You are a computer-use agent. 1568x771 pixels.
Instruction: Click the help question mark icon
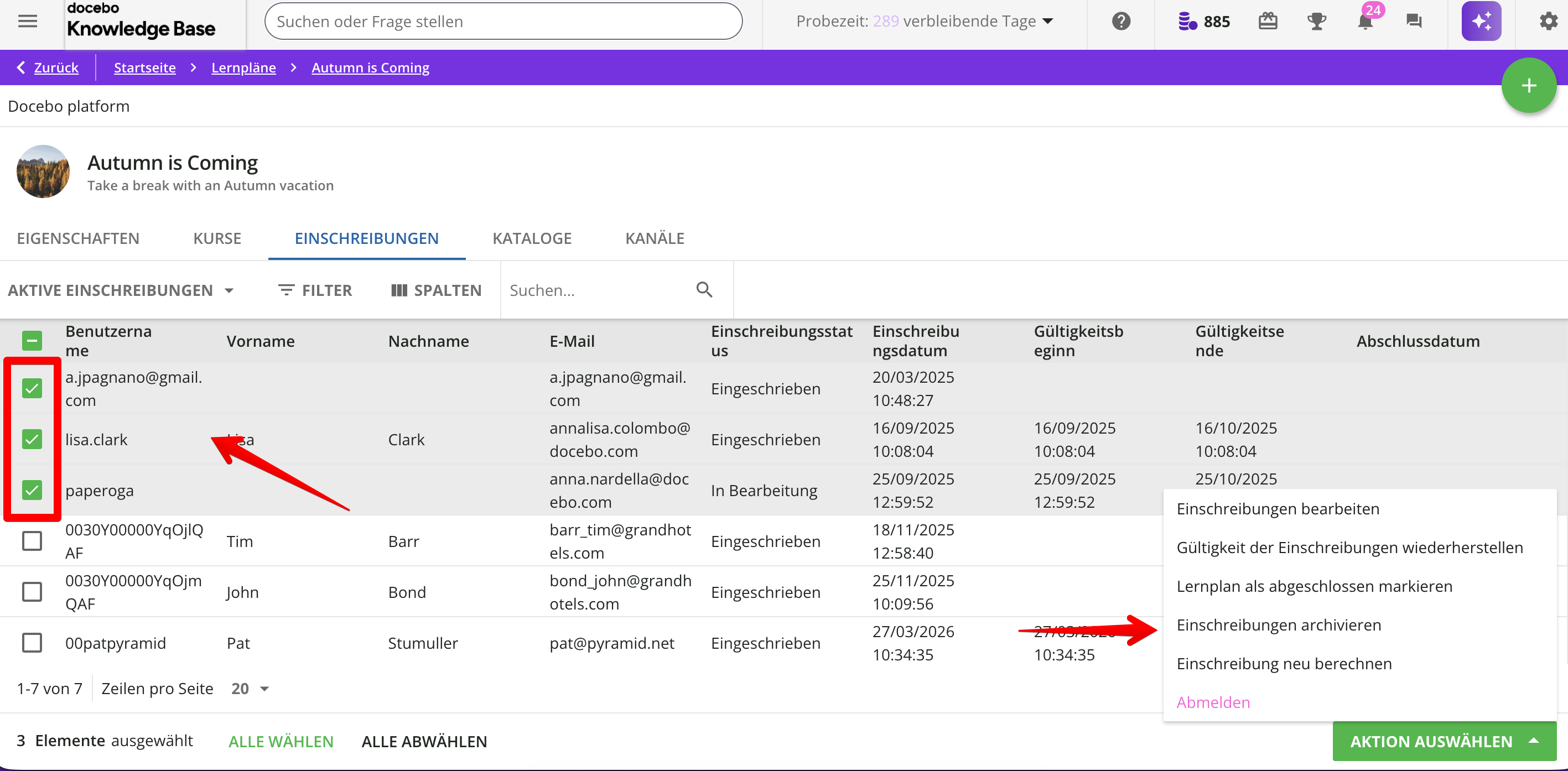click(x=1120, y=22)
